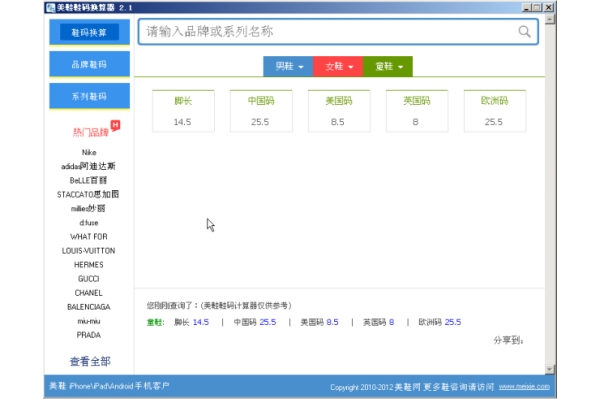The height and width of the screenshot is (400, 600).
Task: Open the STACCATO思加图 brand link
Action: (88, 194)
